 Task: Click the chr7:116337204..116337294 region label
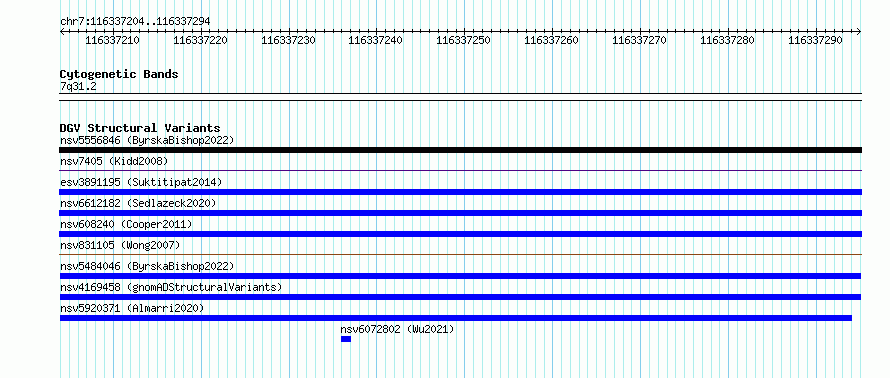click(x=135, y=21)
